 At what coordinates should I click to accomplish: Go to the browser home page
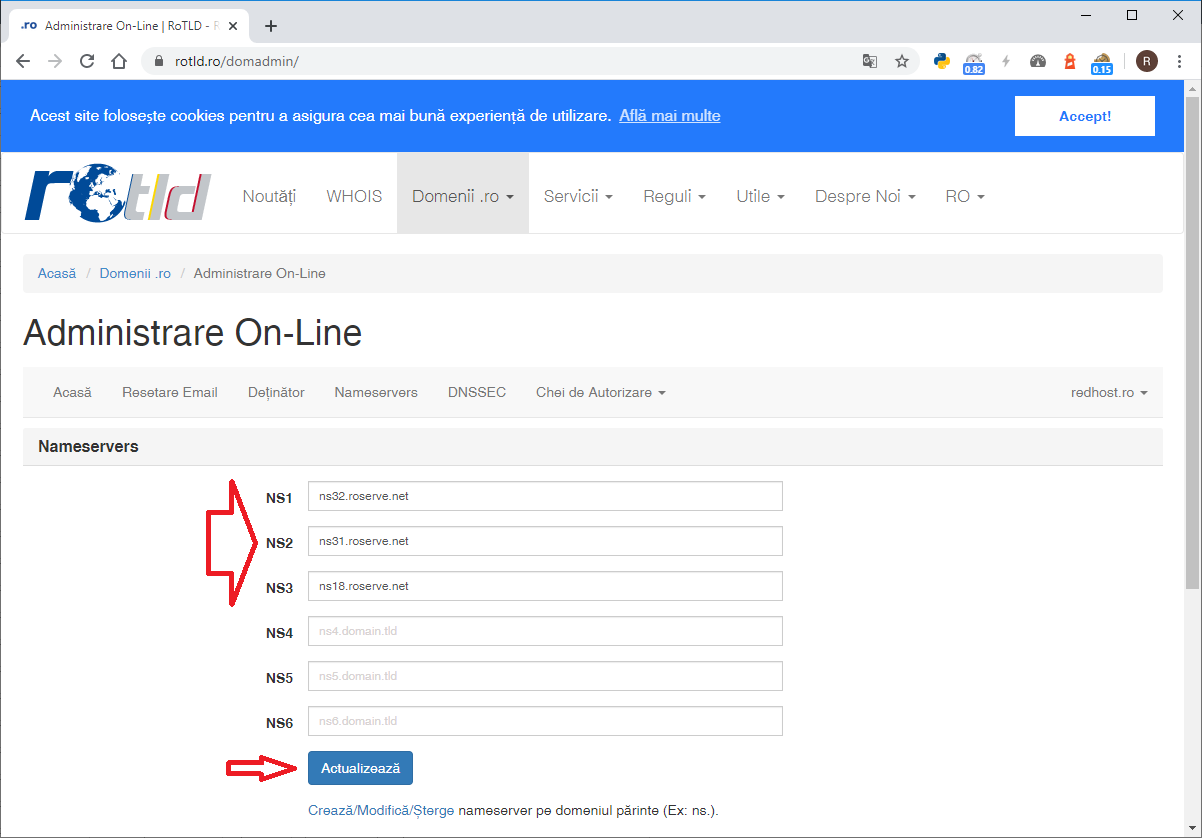[119, 61]
